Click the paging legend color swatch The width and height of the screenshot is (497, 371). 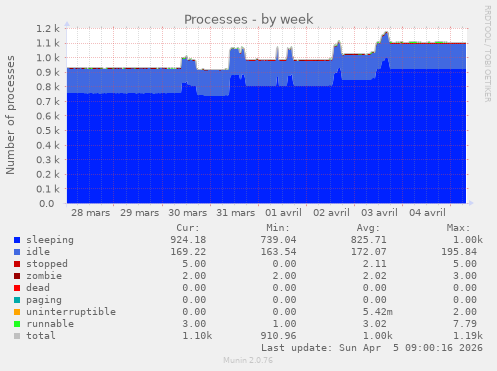pos(17,300)
